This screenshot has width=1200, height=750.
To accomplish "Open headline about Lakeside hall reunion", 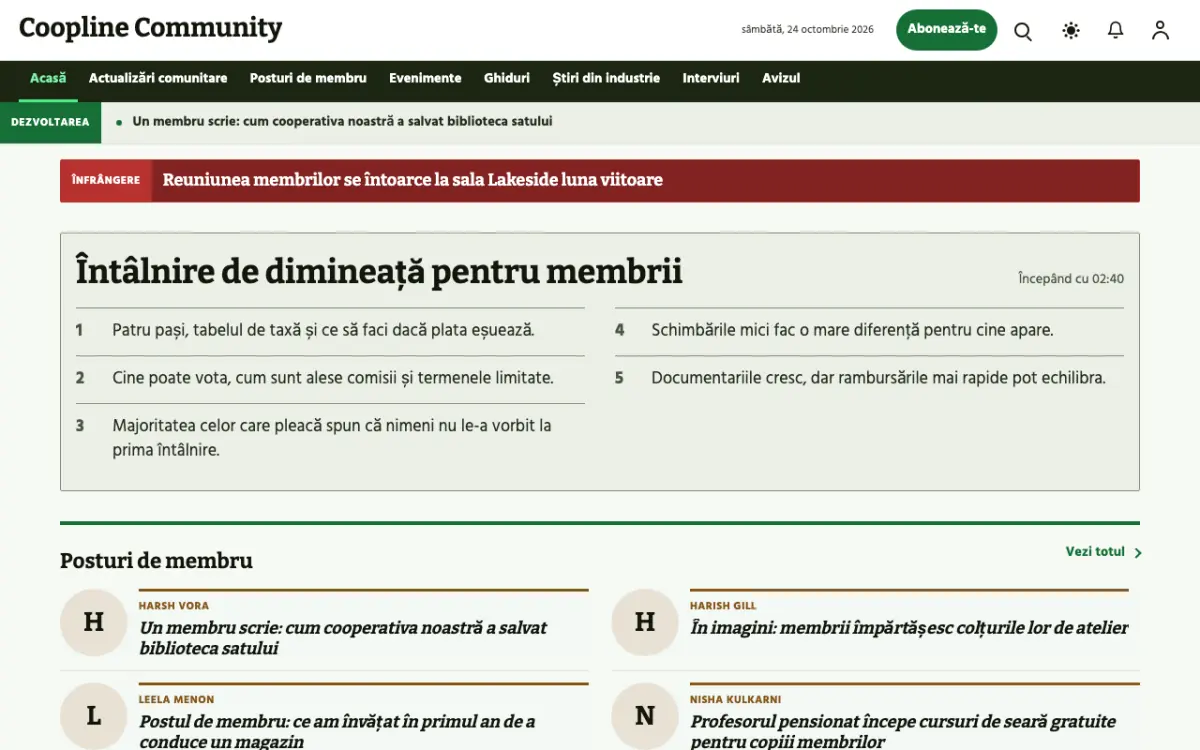I will pos(413,180).
